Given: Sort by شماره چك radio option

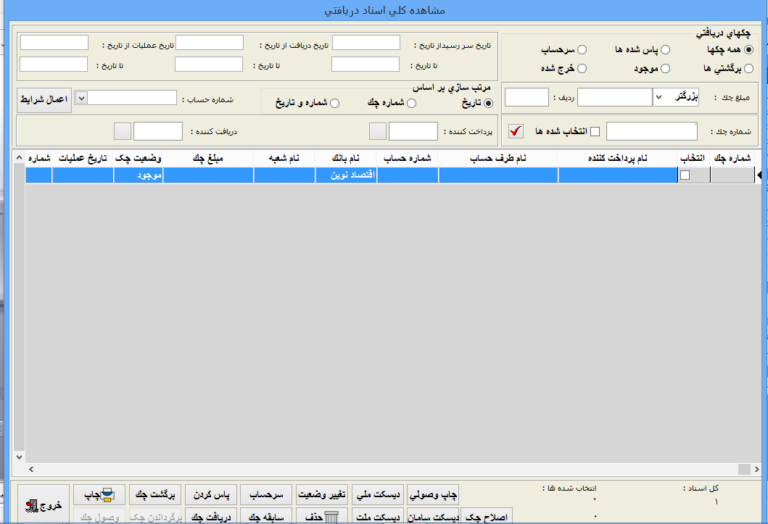Looking at the screenshot, I should coord(411,103).
